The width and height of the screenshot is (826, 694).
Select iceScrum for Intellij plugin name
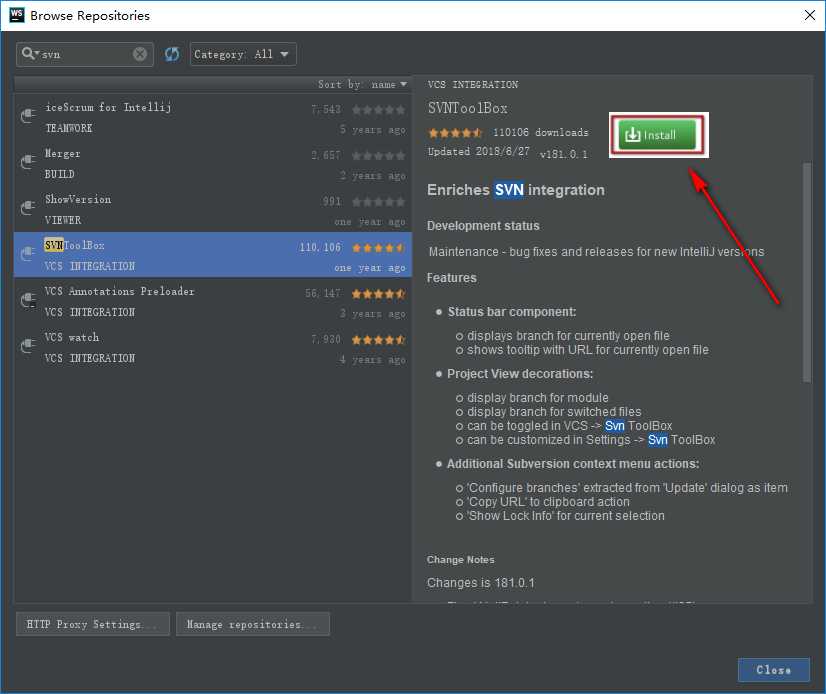coord(108,107)
